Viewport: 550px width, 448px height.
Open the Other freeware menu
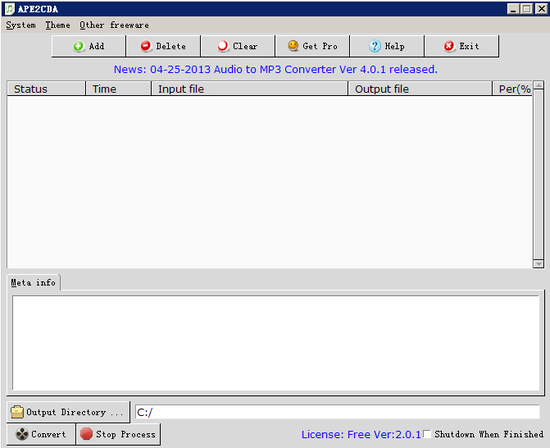[114, 25]
